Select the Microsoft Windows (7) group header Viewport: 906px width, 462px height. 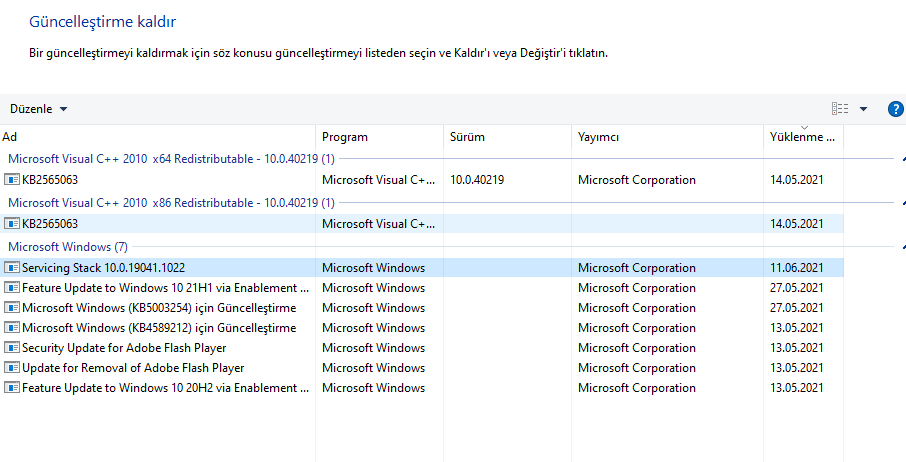(x=68, y=247)
